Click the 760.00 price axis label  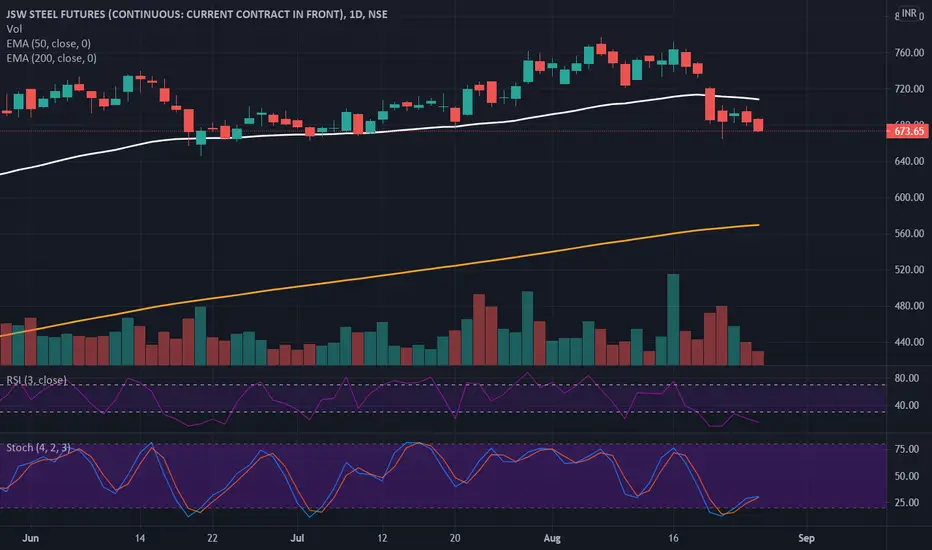click(x=909, y=52)
